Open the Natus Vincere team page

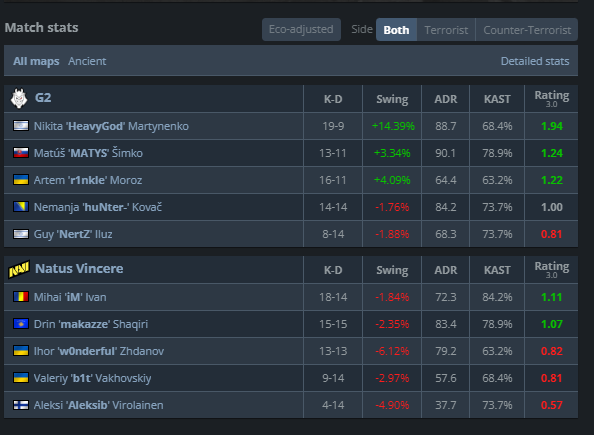tap(79, 269)
